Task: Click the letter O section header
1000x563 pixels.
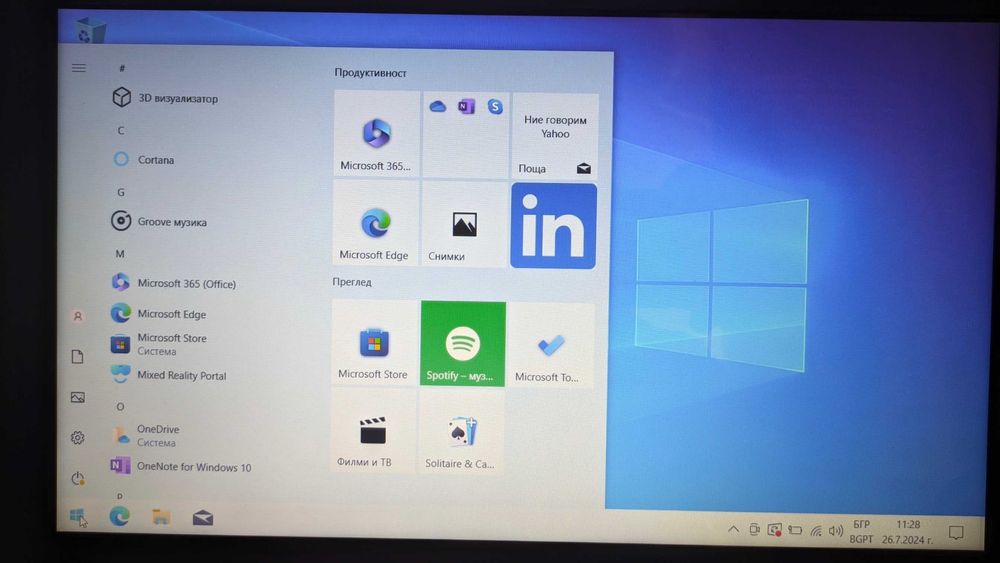Action: [120, 406]
